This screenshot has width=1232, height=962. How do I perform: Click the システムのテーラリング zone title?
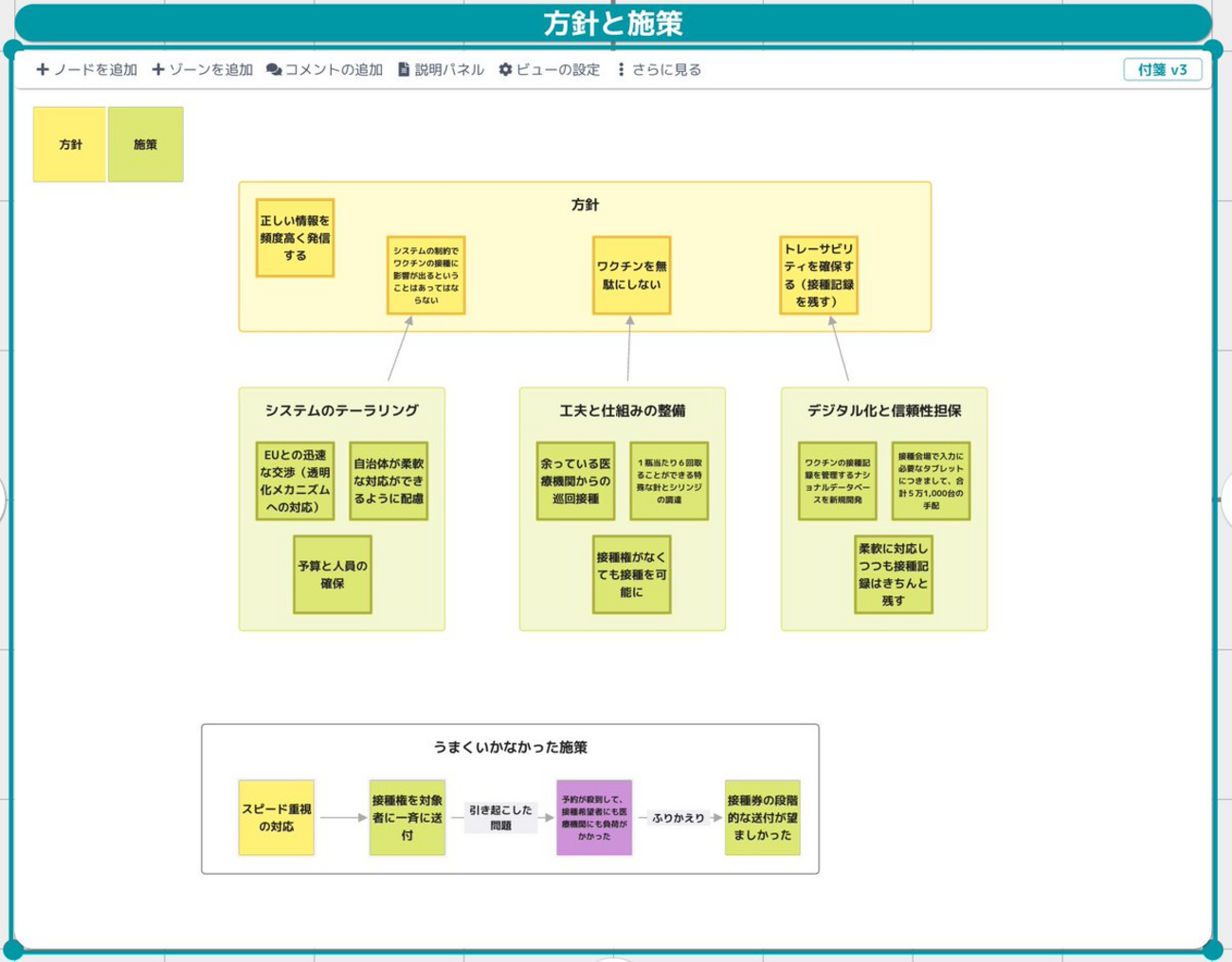coord(341,410)
